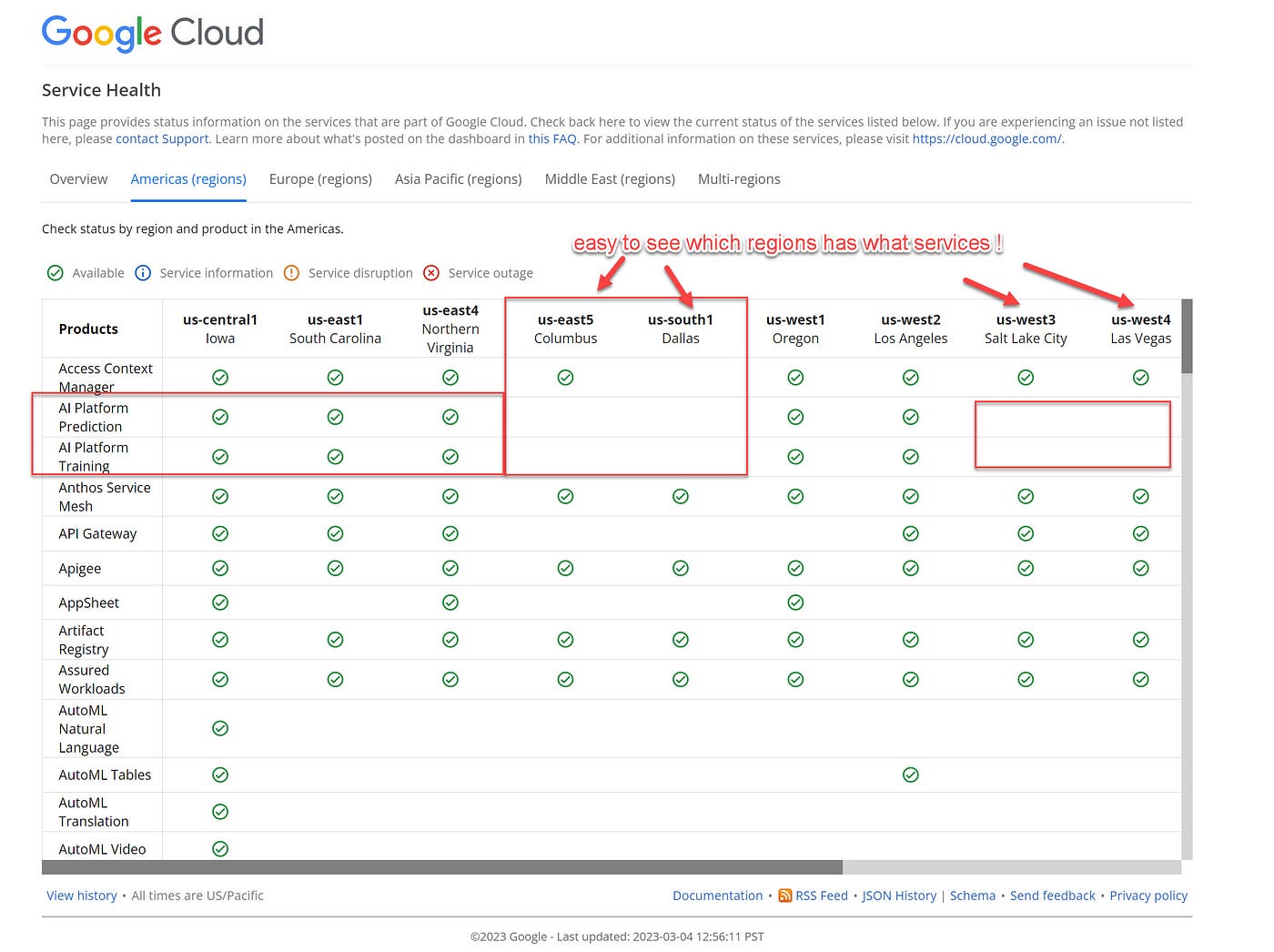
Task: Click AppSheet checkmark under us-east4
Action: [x=450, y=603]
